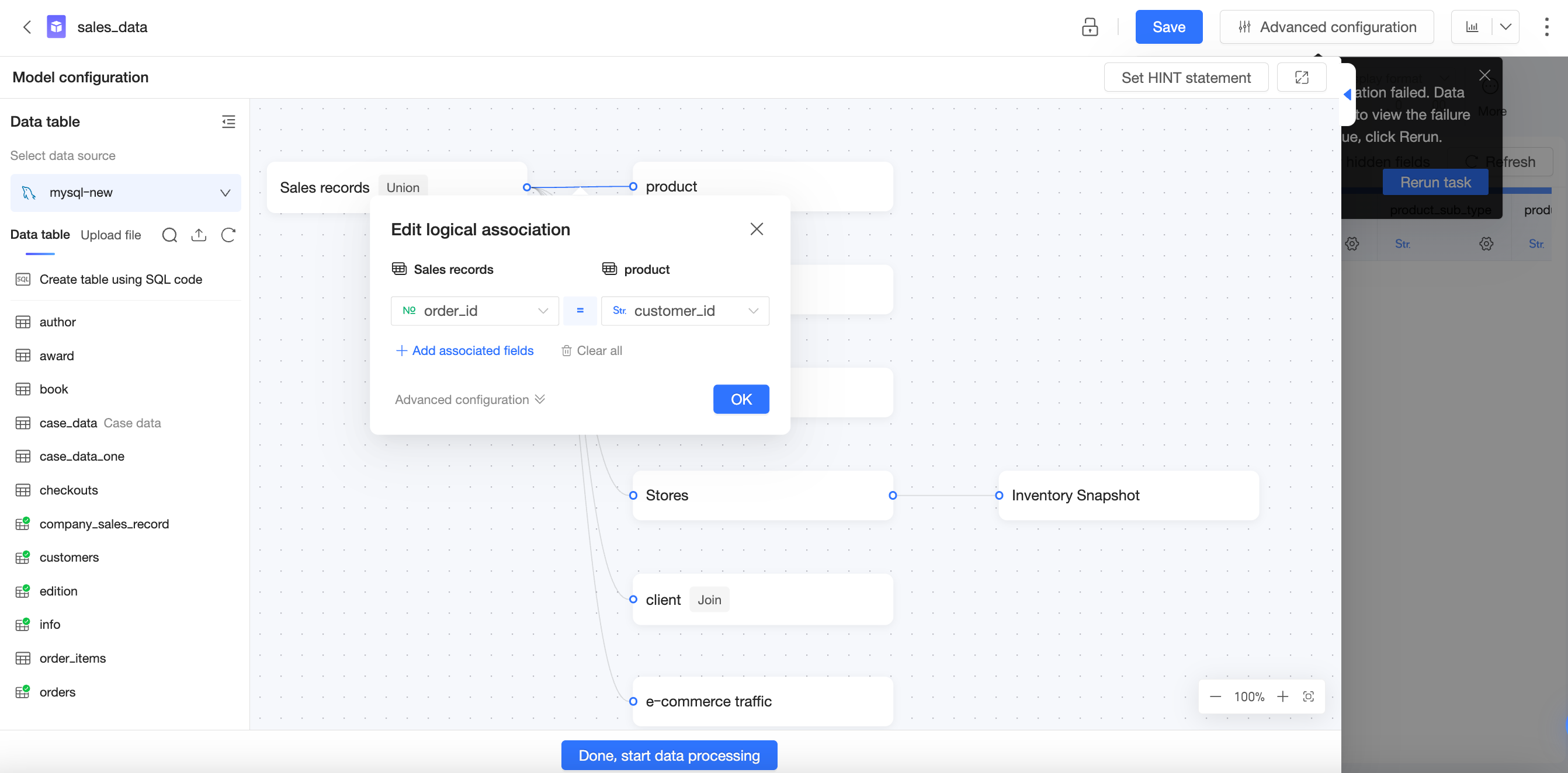Select the client node
This screenshot has height=773, width=1568.
click(x=763, y=600)
